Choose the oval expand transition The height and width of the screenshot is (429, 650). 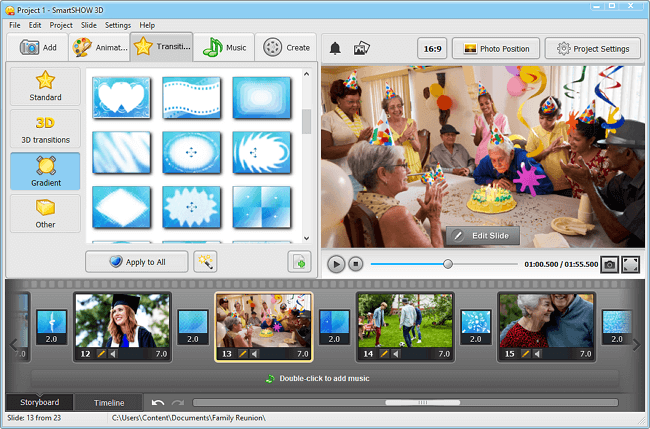(191, 152)
